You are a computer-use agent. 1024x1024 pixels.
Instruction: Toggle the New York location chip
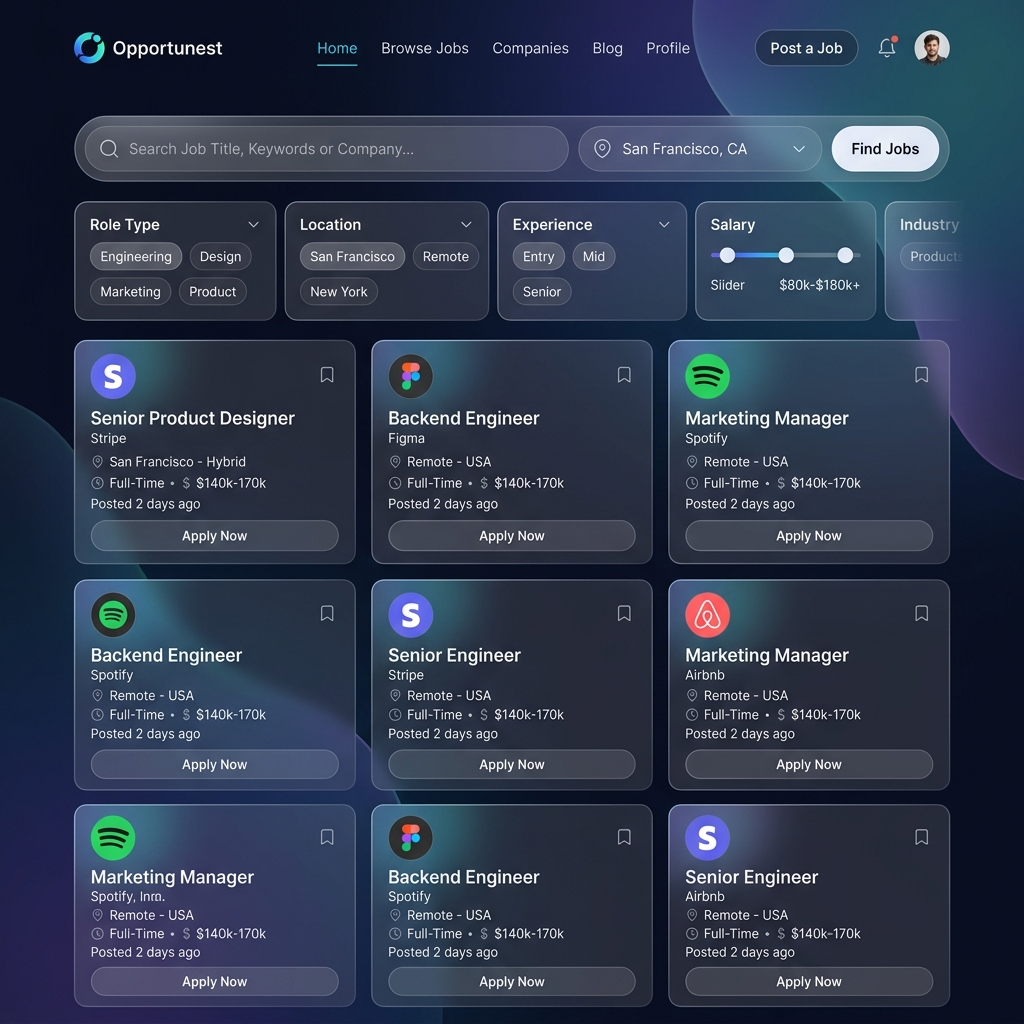pos(338,292)
